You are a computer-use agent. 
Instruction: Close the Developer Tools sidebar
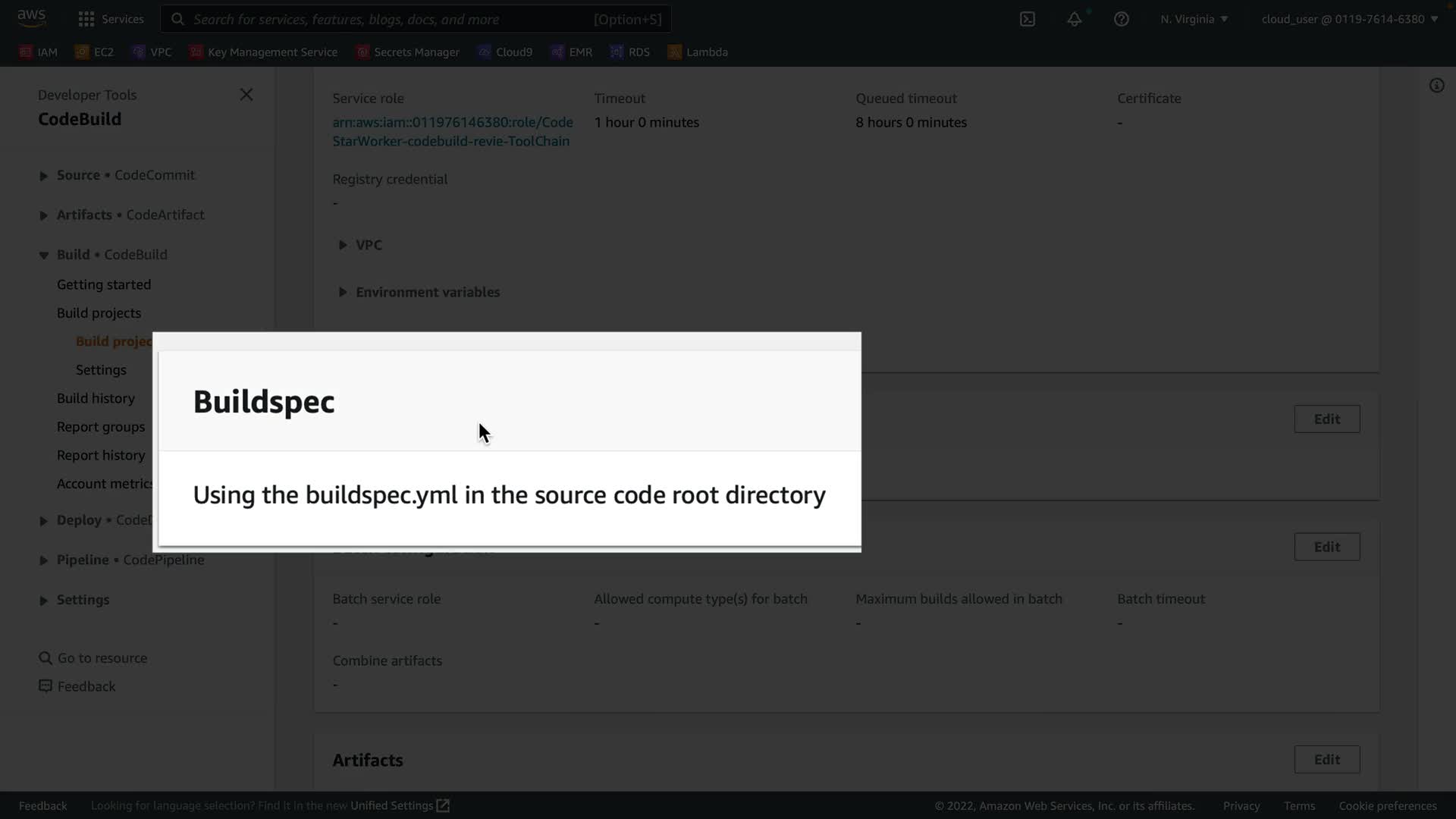point(246,95)
